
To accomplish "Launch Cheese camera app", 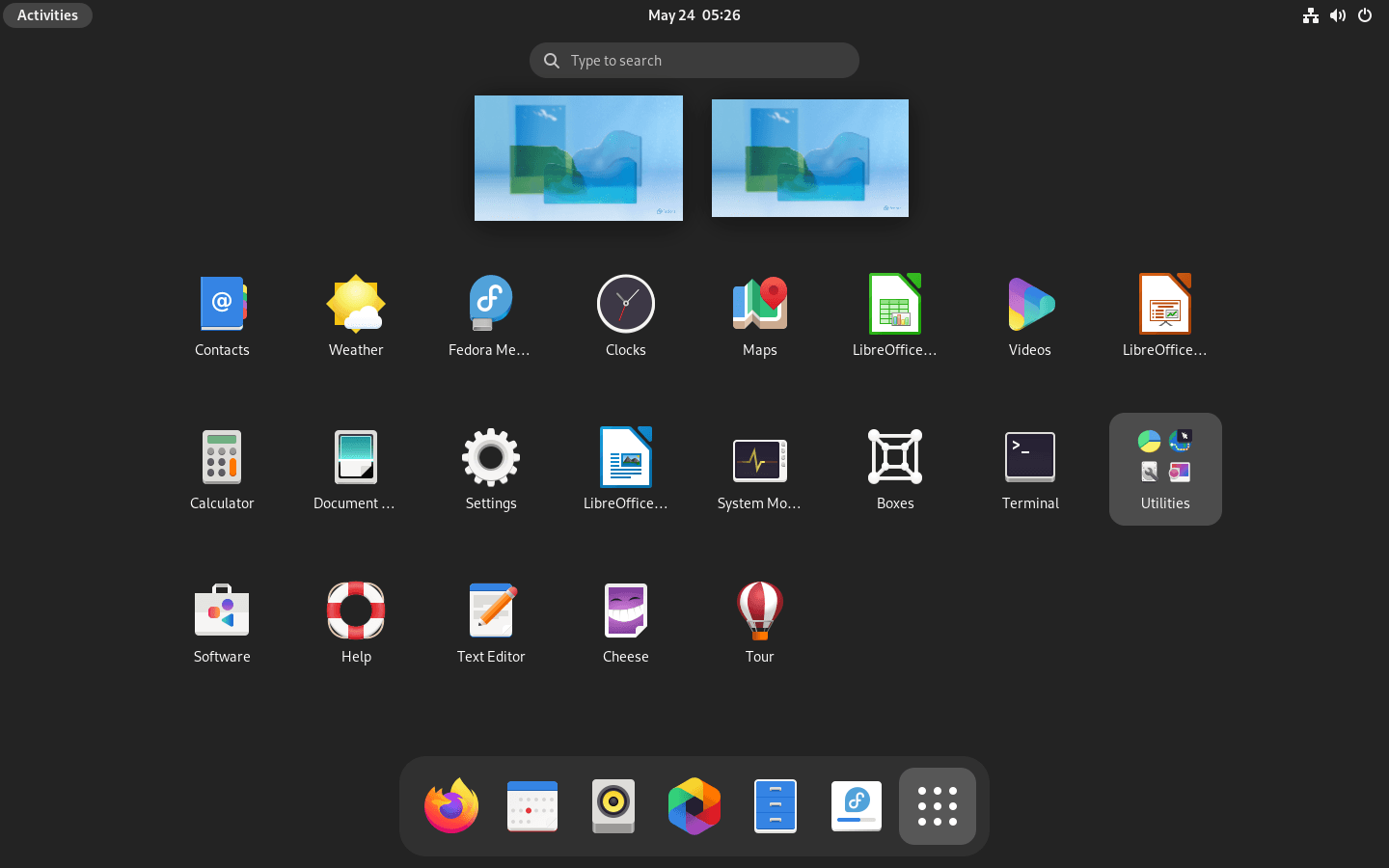I will (625, 610).
